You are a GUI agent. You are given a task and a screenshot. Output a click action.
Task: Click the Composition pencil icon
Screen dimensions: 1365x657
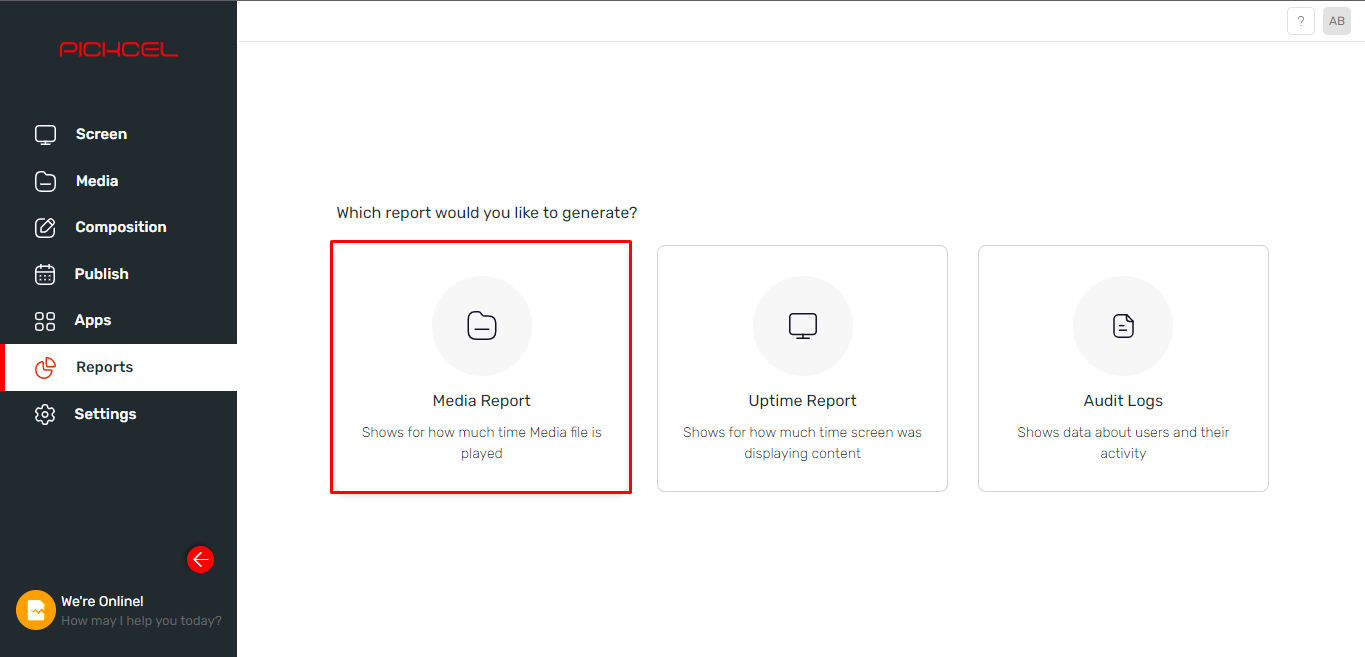click(45, 227)
